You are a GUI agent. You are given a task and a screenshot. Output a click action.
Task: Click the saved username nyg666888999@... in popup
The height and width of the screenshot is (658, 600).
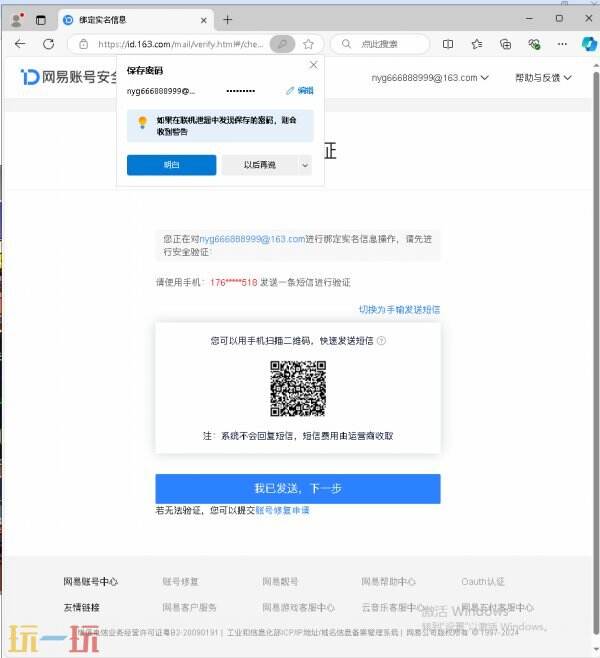161,91
